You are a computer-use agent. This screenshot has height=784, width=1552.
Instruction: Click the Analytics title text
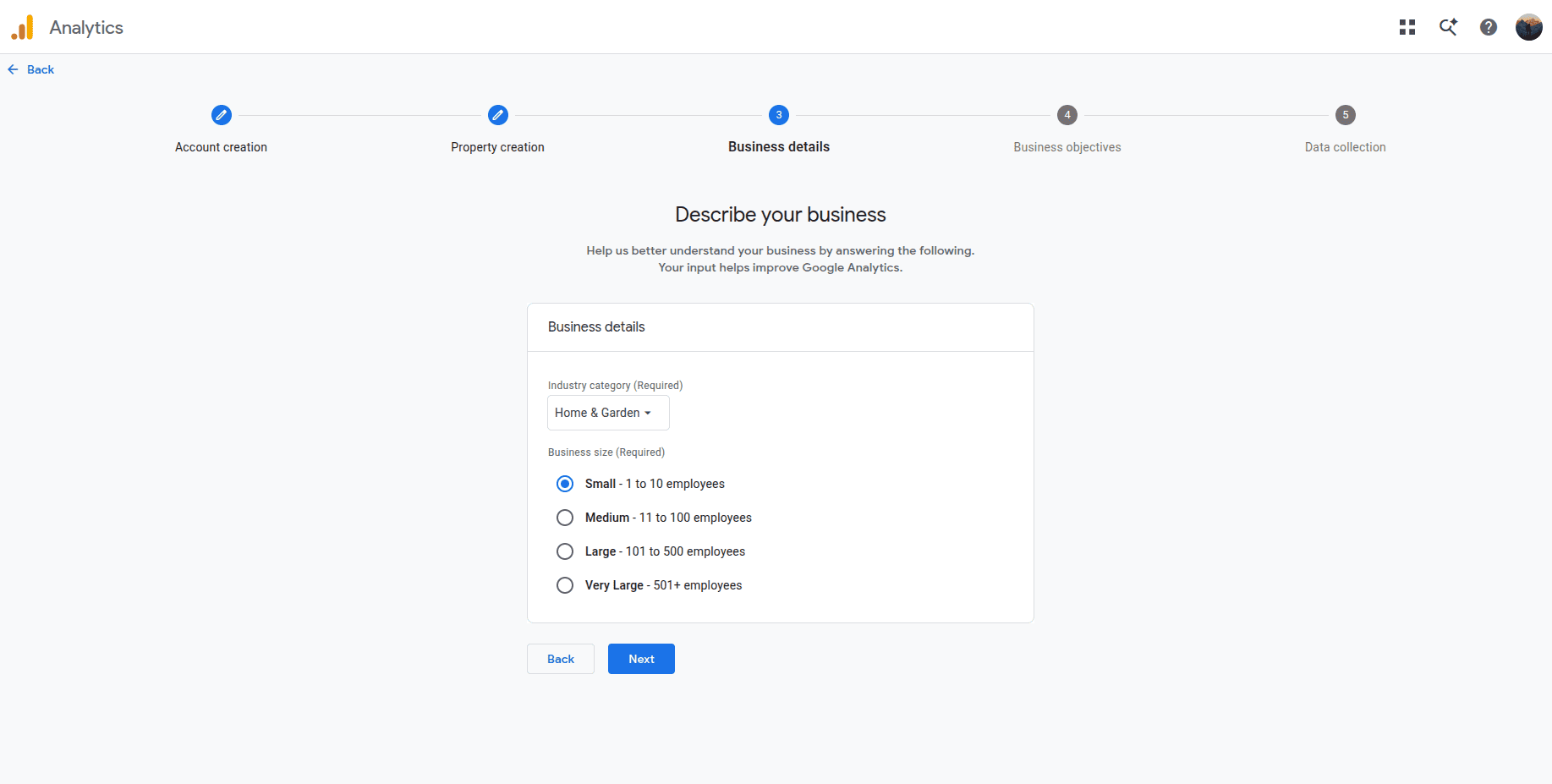coord(86,27)
